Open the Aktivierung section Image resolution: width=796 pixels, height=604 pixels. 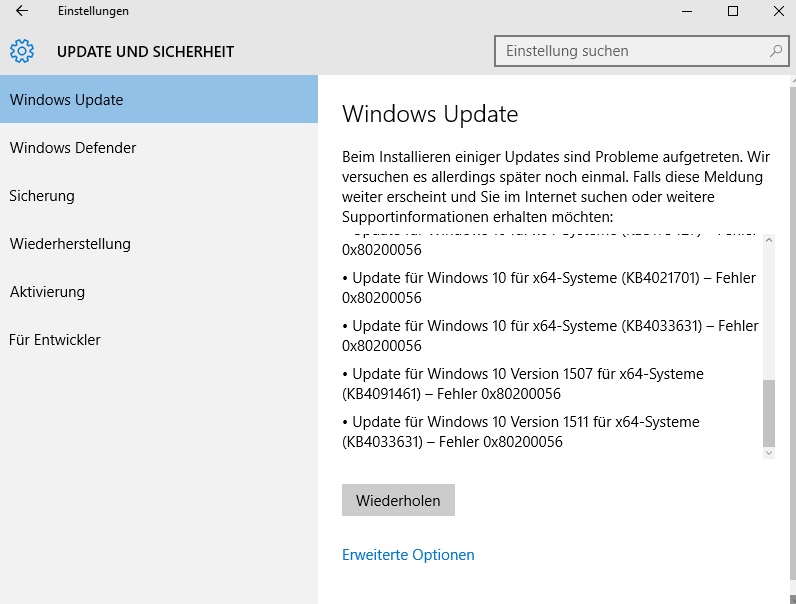tap(159, 292)
